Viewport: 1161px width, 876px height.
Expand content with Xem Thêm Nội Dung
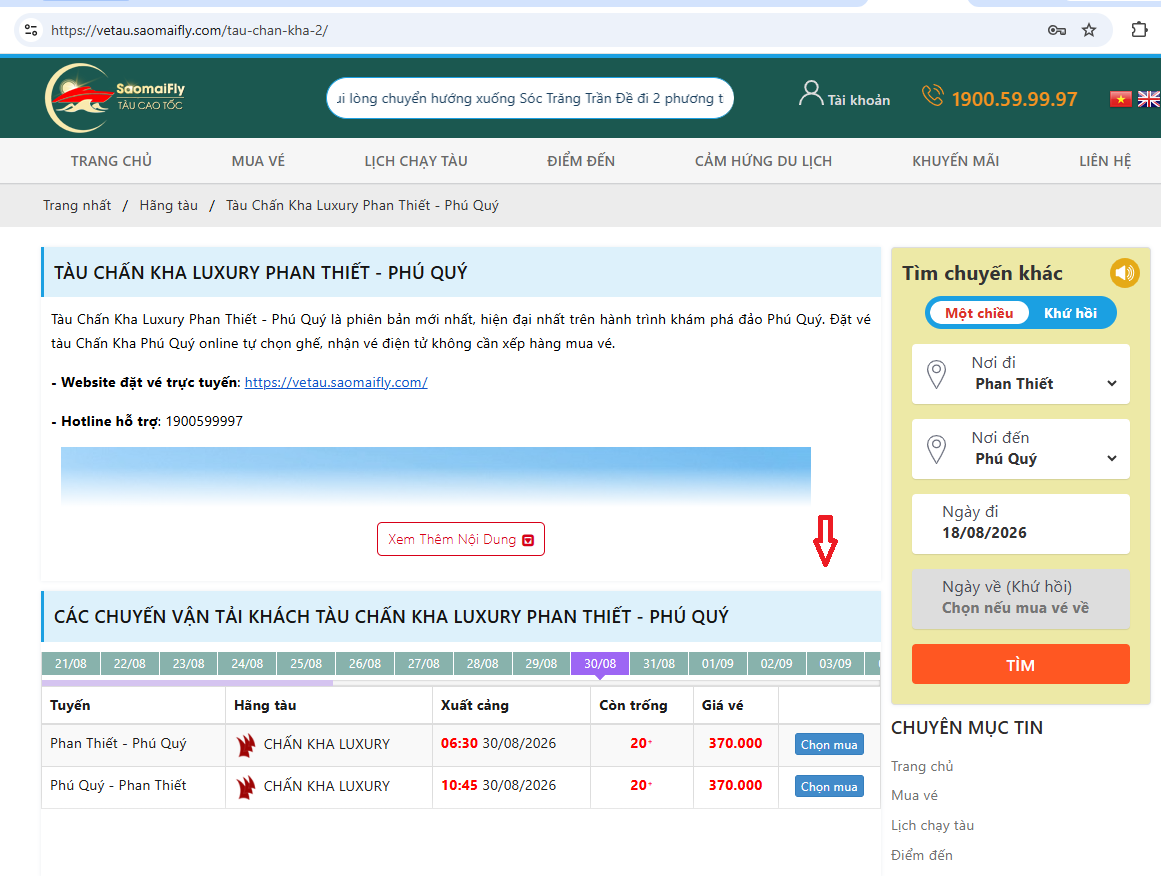461,539
